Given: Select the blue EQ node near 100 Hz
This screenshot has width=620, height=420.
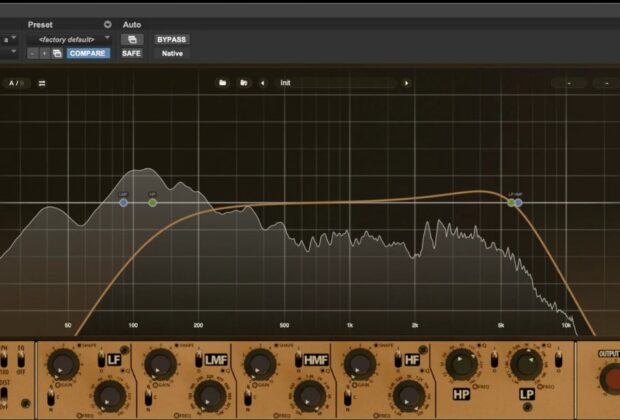Looking at the screenshot, I should tap(123, 203).
